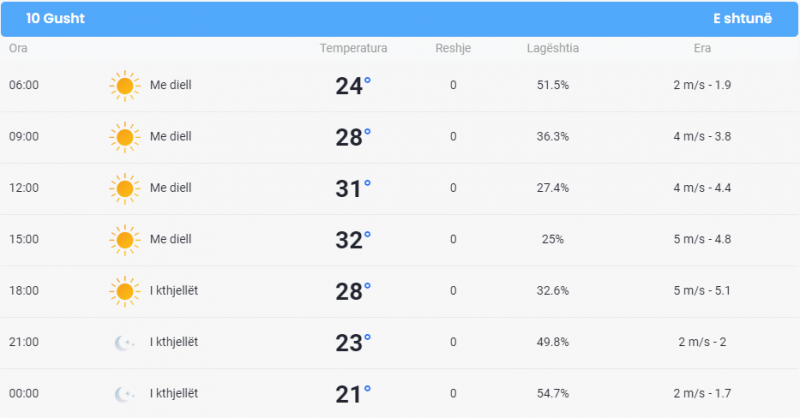800x418 pixels.
Task: Click the Reshje column header
Action: coord(453,48)
